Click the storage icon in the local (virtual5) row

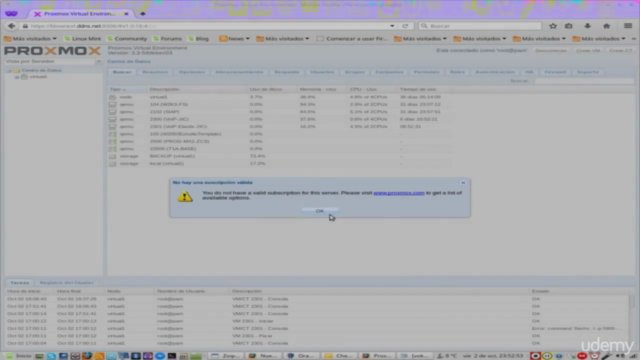112,163
